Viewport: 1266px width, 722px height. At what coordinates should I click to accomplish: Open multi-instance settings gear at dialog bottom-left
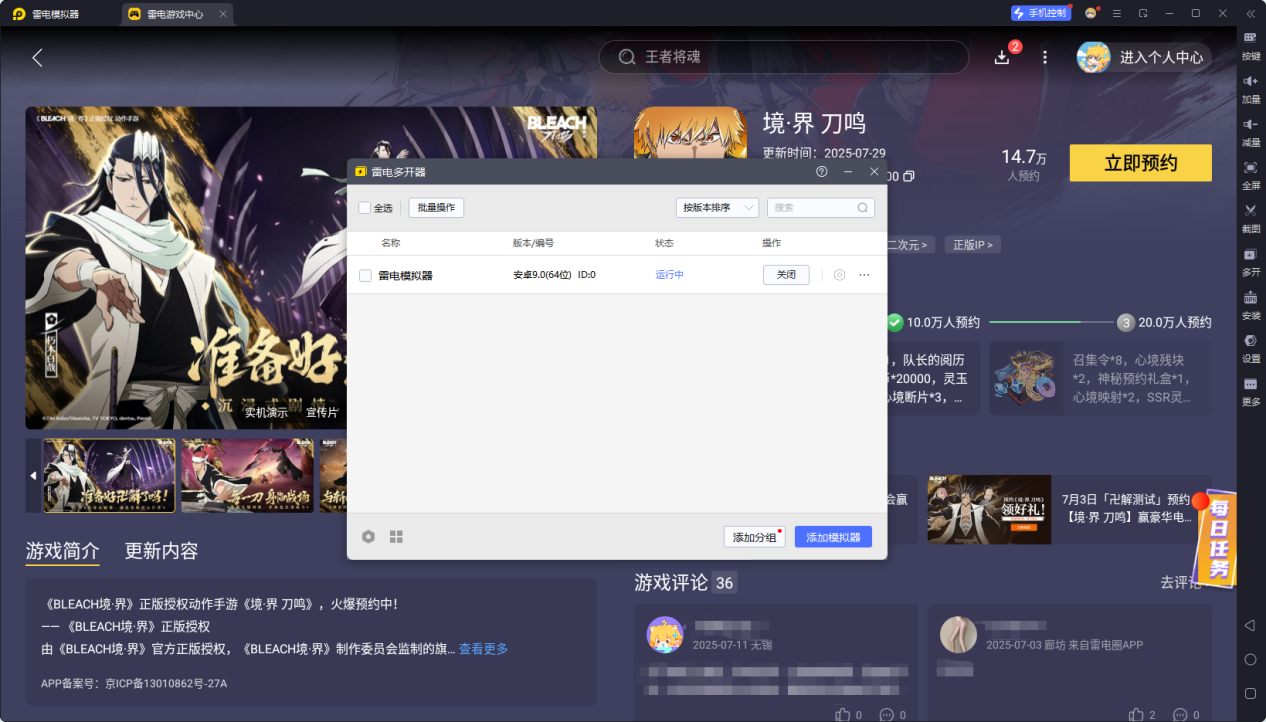pos(368,537)
